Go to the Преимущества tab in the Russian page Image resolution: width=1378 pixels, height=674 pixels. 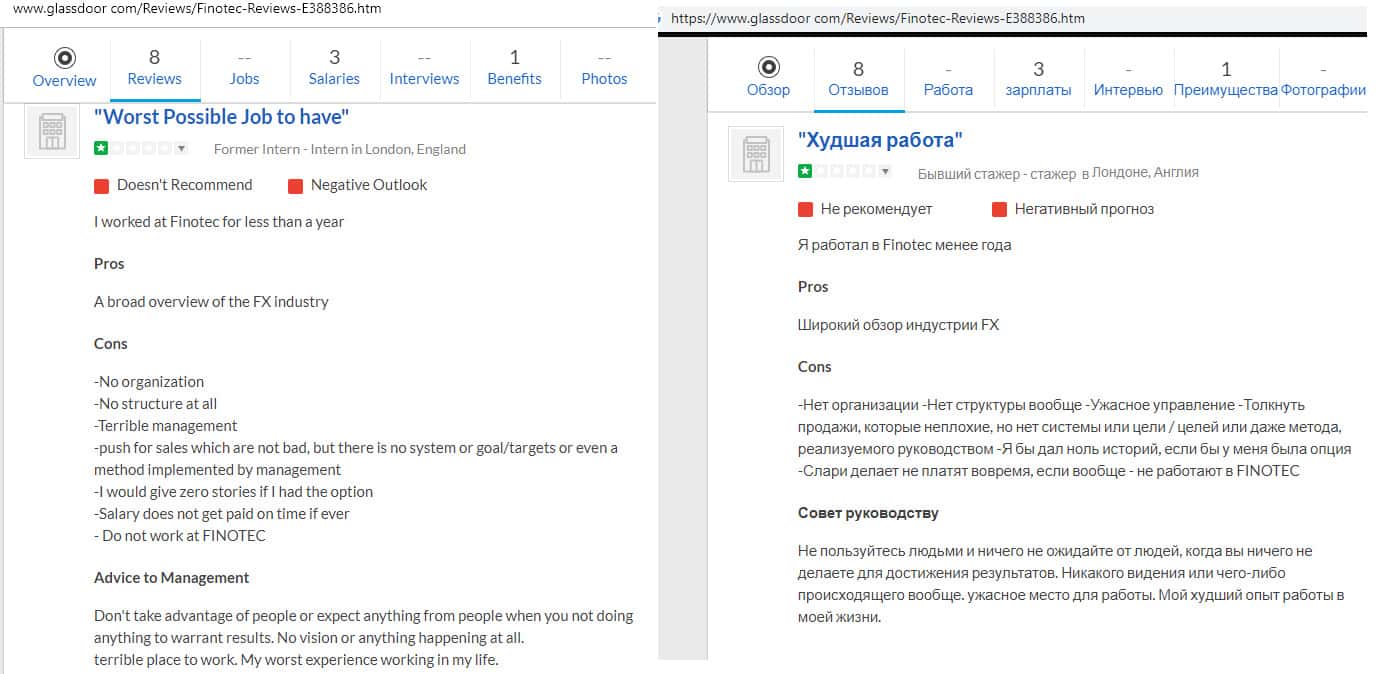(1226, 79)
